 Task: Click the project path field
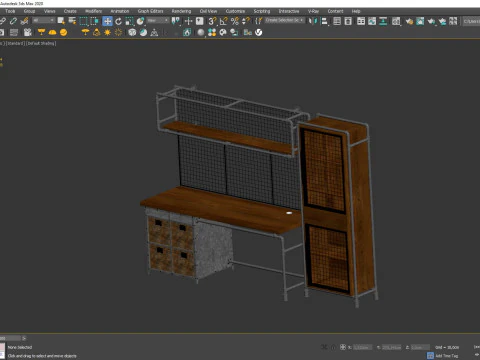(x=472, y=21)
